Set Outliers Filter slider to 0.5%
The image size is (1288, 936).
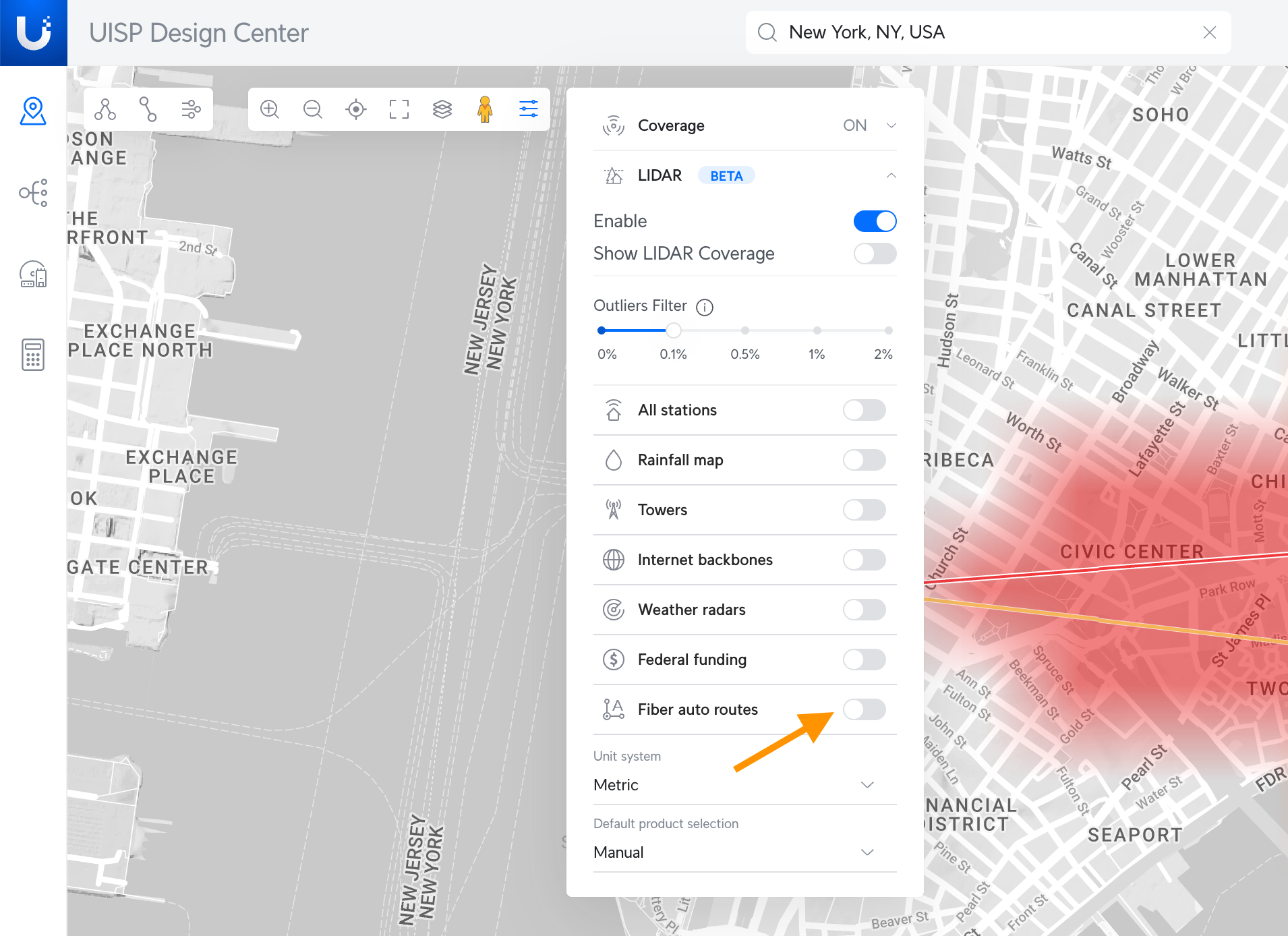click(745, 330)
